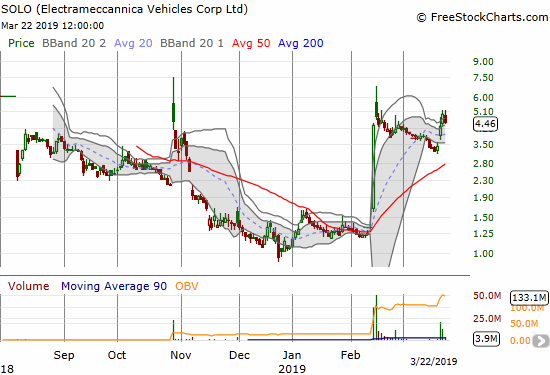Click the 50.0M volume axis label
This screenshot has height=375, width=550.
tap(487, 296)
